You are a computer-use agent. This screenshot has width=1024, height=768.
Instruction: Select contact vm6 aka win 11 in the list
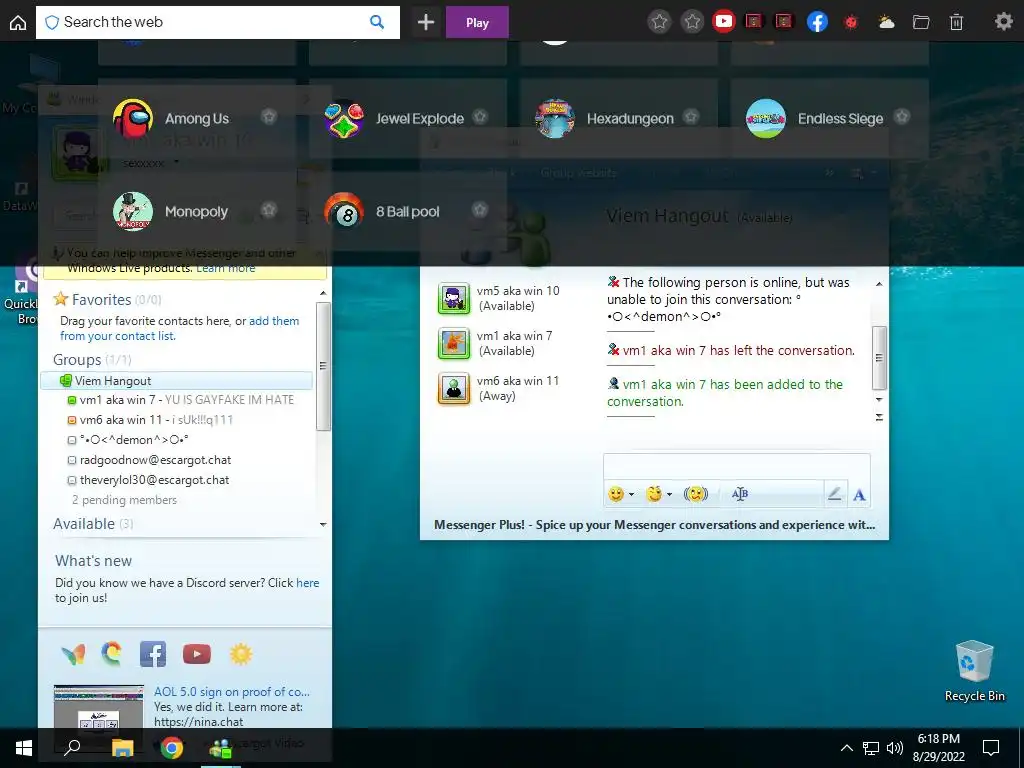(150, 420)
